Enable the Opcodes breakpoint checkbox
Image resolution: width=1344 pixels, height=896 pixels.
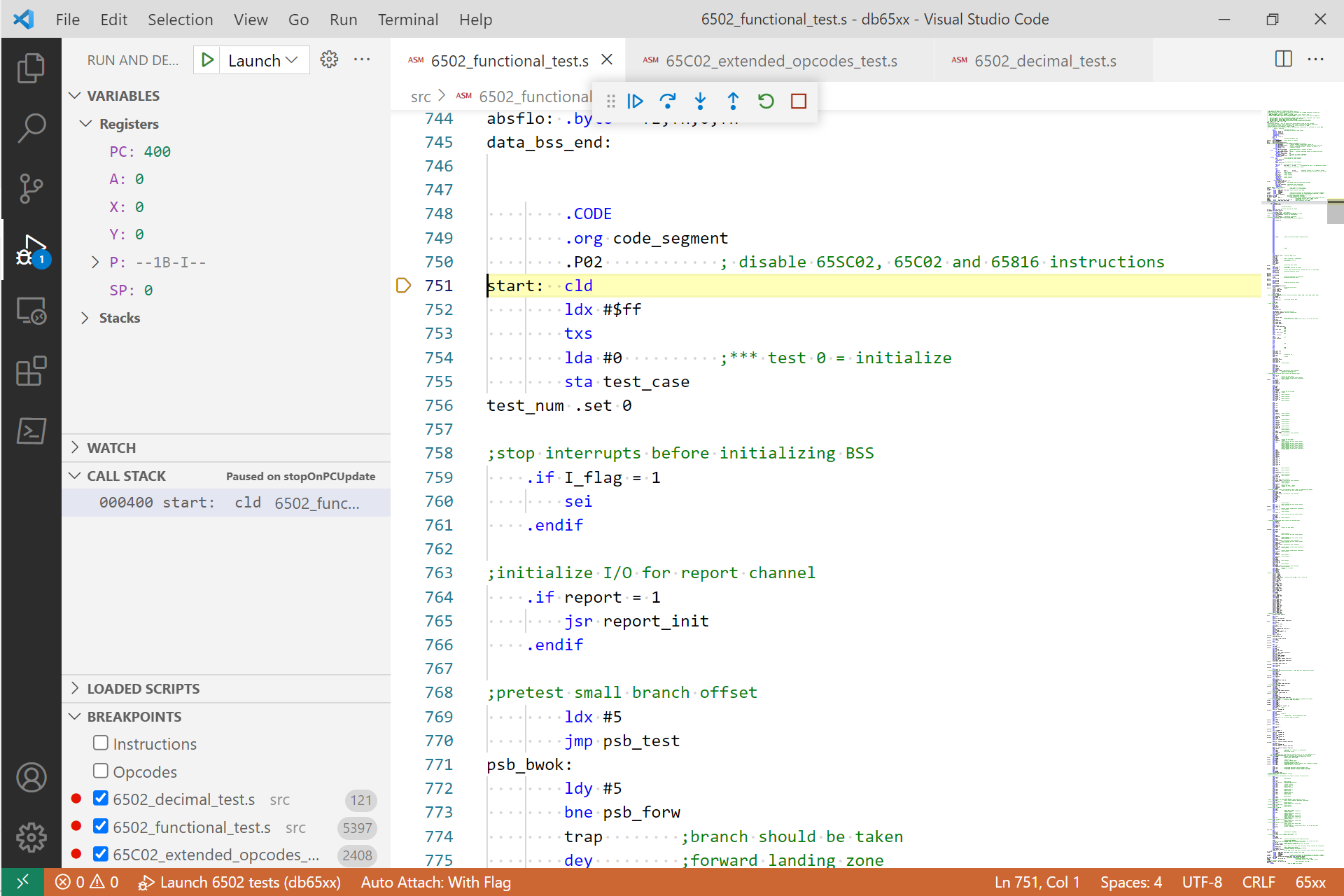[x=101, y=771]
